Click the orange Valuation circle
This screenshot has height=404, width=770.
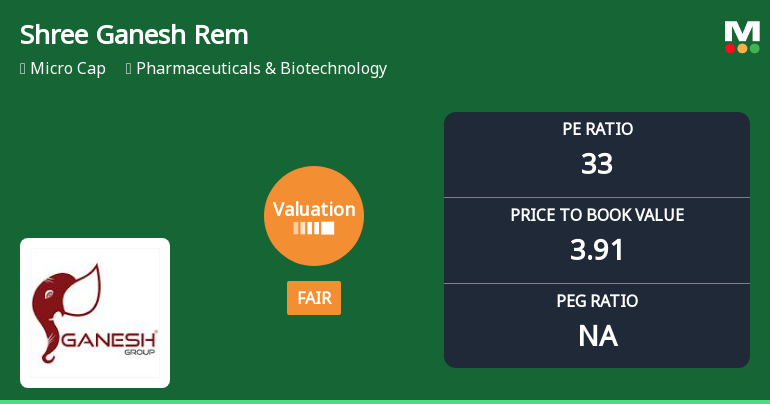(x=314, y=215)
